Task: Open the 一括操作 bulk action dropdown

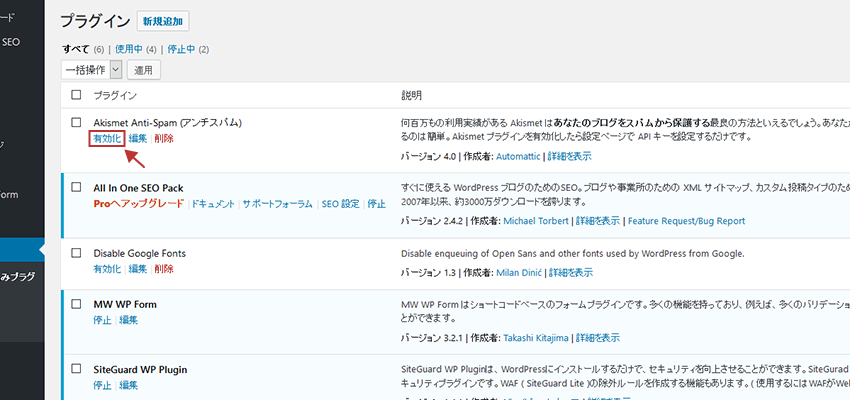Action: tap(92, 69)
